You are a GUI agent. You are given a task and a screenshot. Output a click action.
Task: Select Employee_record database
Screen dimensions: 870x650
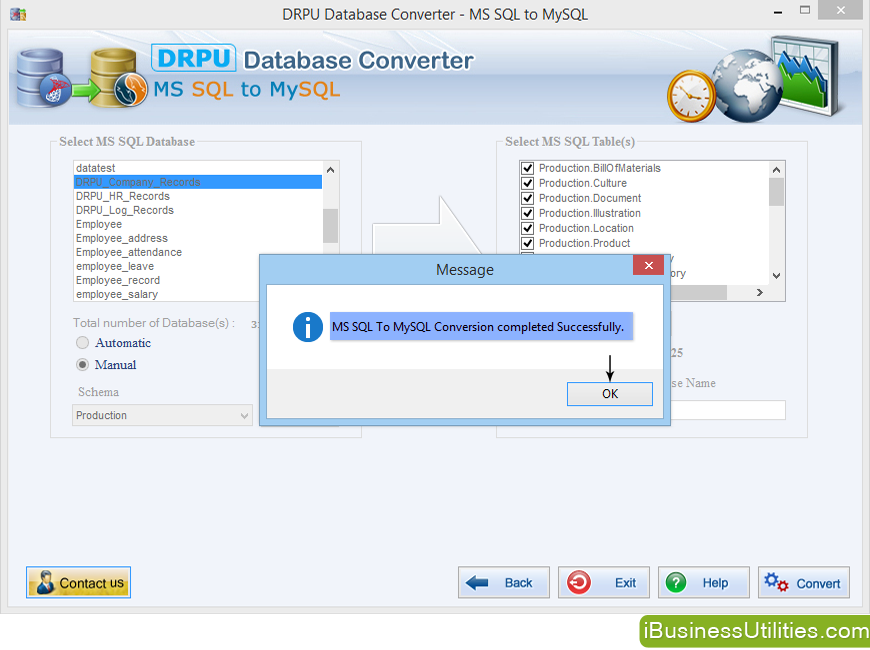166,280
